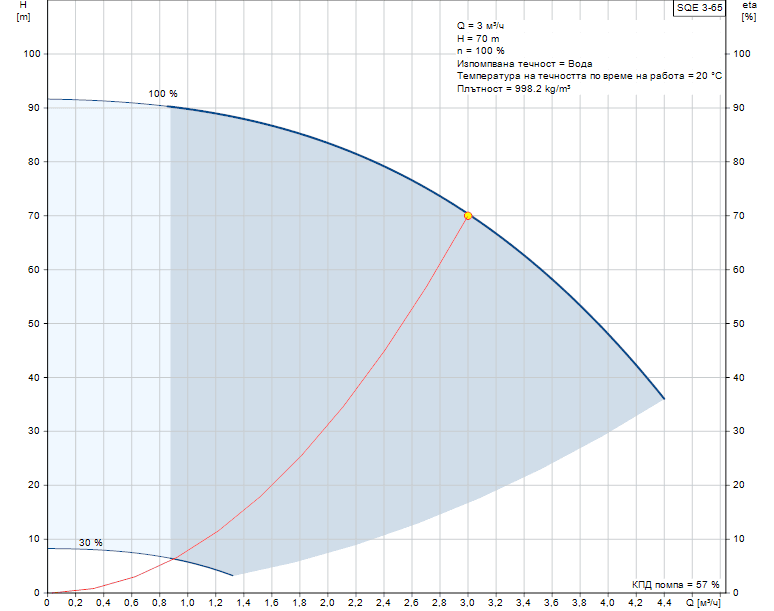Click the eta [%] axis title
The image size is (774, 611).
click(x=749, y=12)
